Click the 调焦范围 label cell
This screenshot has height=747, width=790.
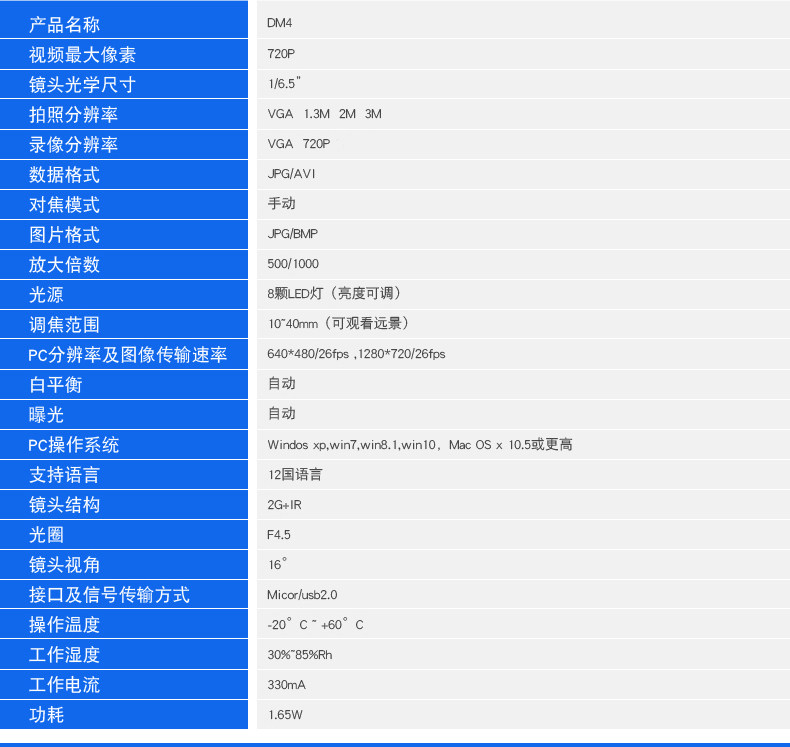pos(123,324)
